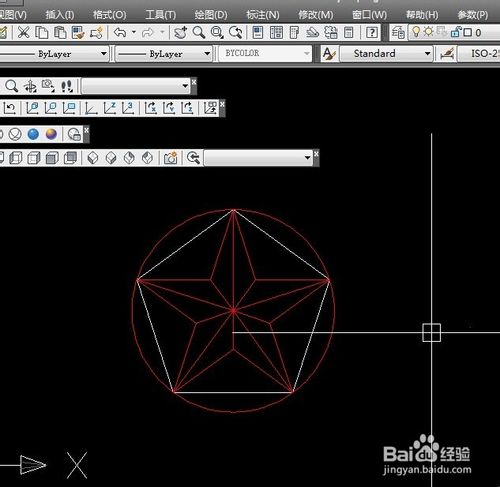Open the second ByLayer lineweight dropdown
The width and height of the screenshot is (500, 487).
(x=164, y=54)
